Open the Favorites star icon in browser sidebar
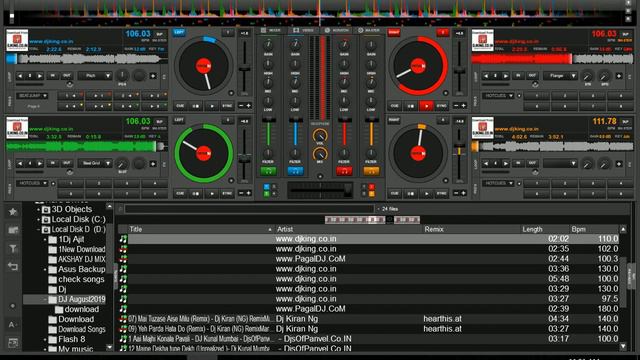This screenshot has height=360, width=640. [13, 211]
